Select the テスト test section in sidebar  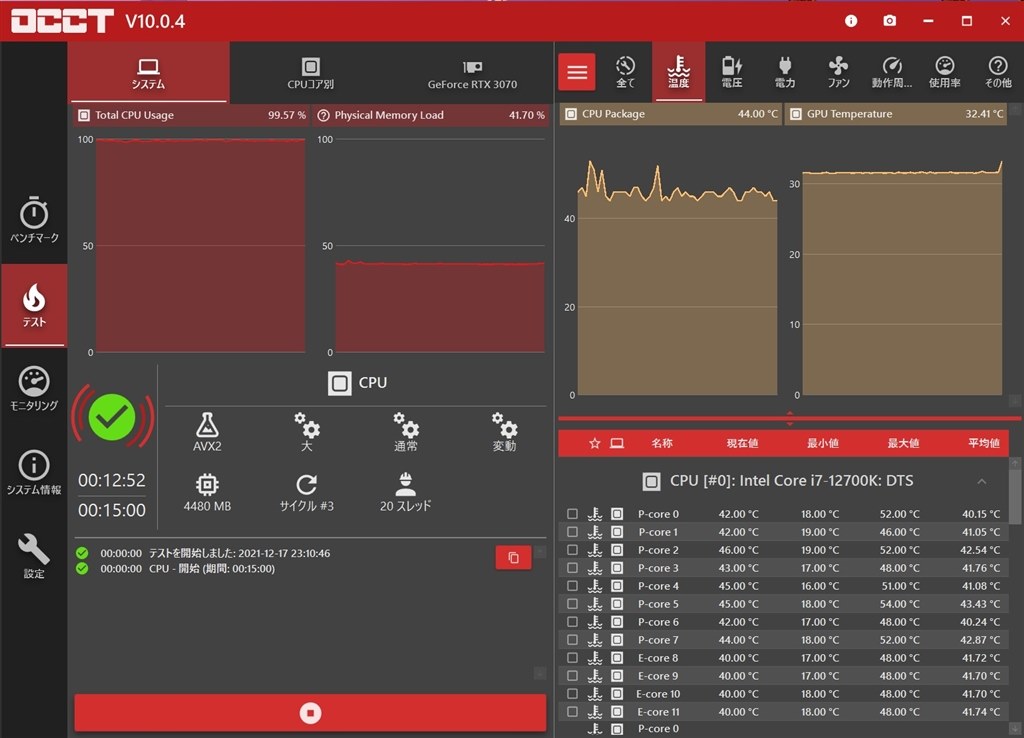pos(34,306)
